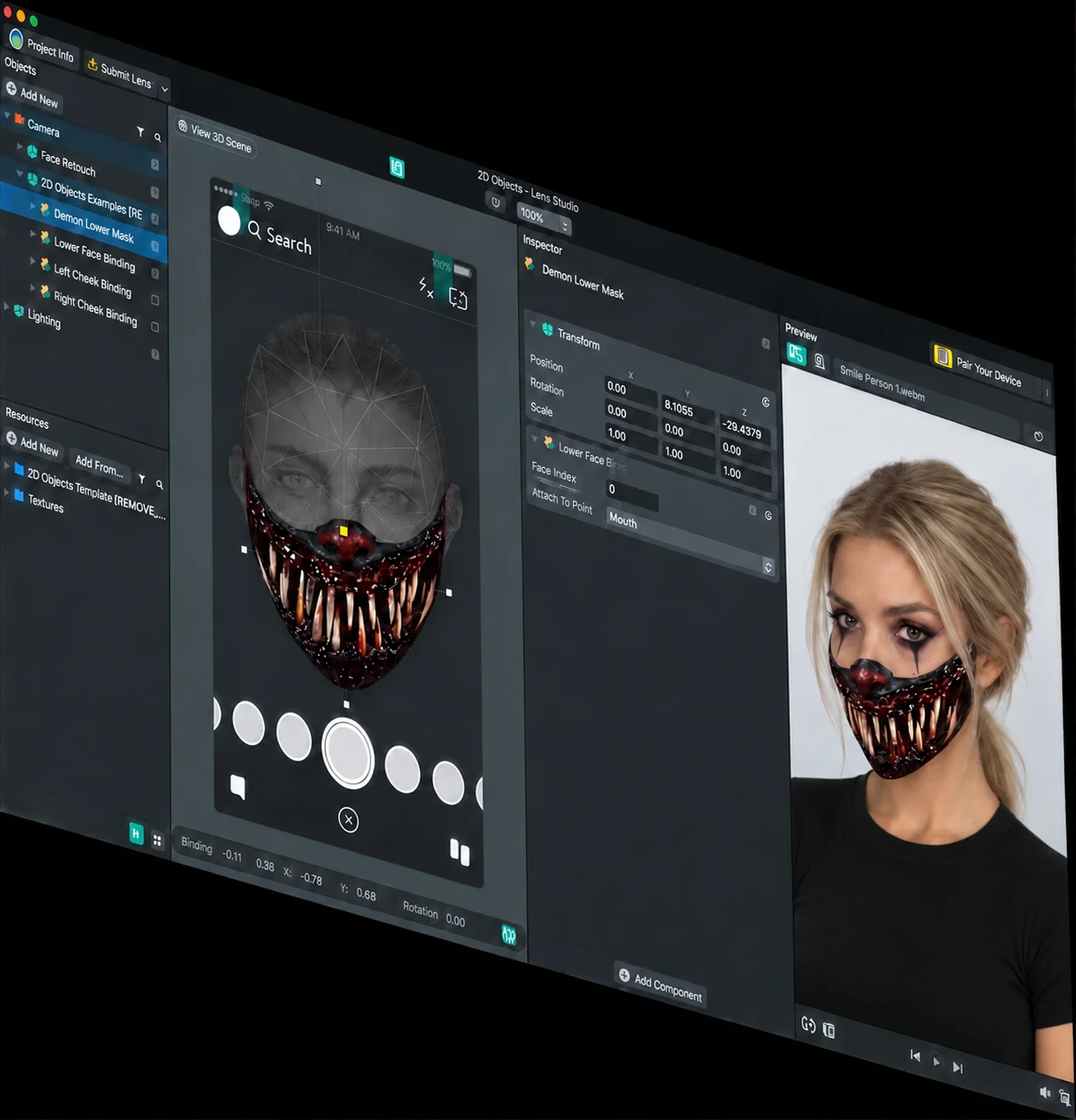Image resolution: width=1076 pixels, height=1120 pixels.
Task: Toggle checkbox for Left Cheek Binding row
Action: click(155, 300)
